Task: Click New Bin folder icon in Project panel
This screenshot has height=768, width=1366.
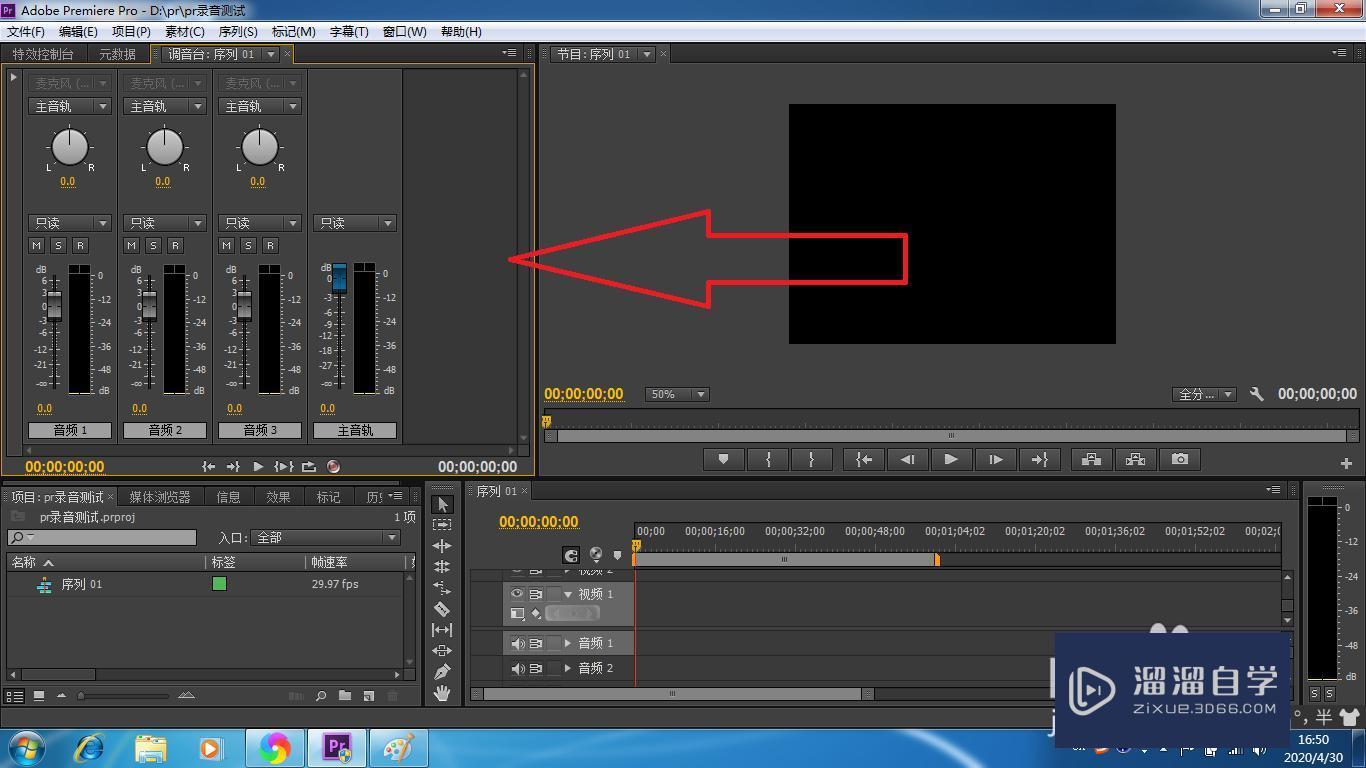Action: [x=345, y=695]
